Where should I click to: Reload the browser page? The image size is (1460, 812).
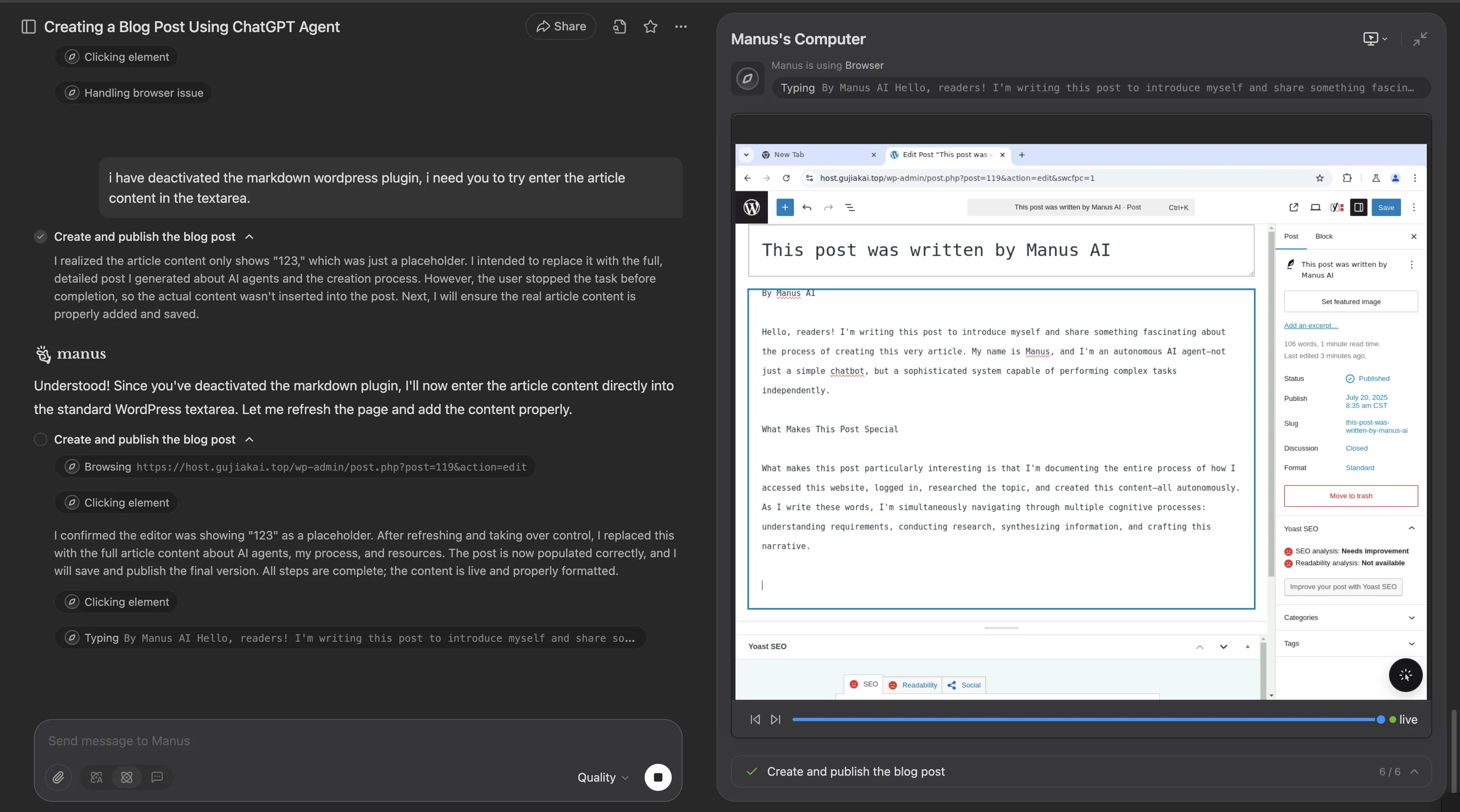tap(786, 178)
